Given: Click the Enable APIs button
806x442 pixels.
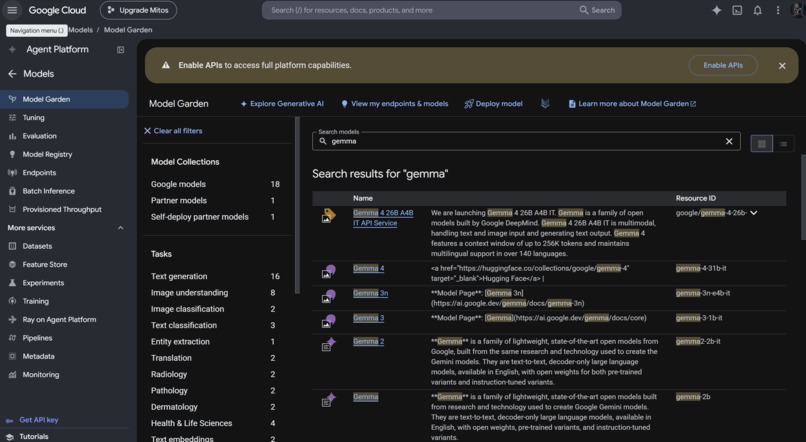Looking at the screenshot, I should pos(723,65).
